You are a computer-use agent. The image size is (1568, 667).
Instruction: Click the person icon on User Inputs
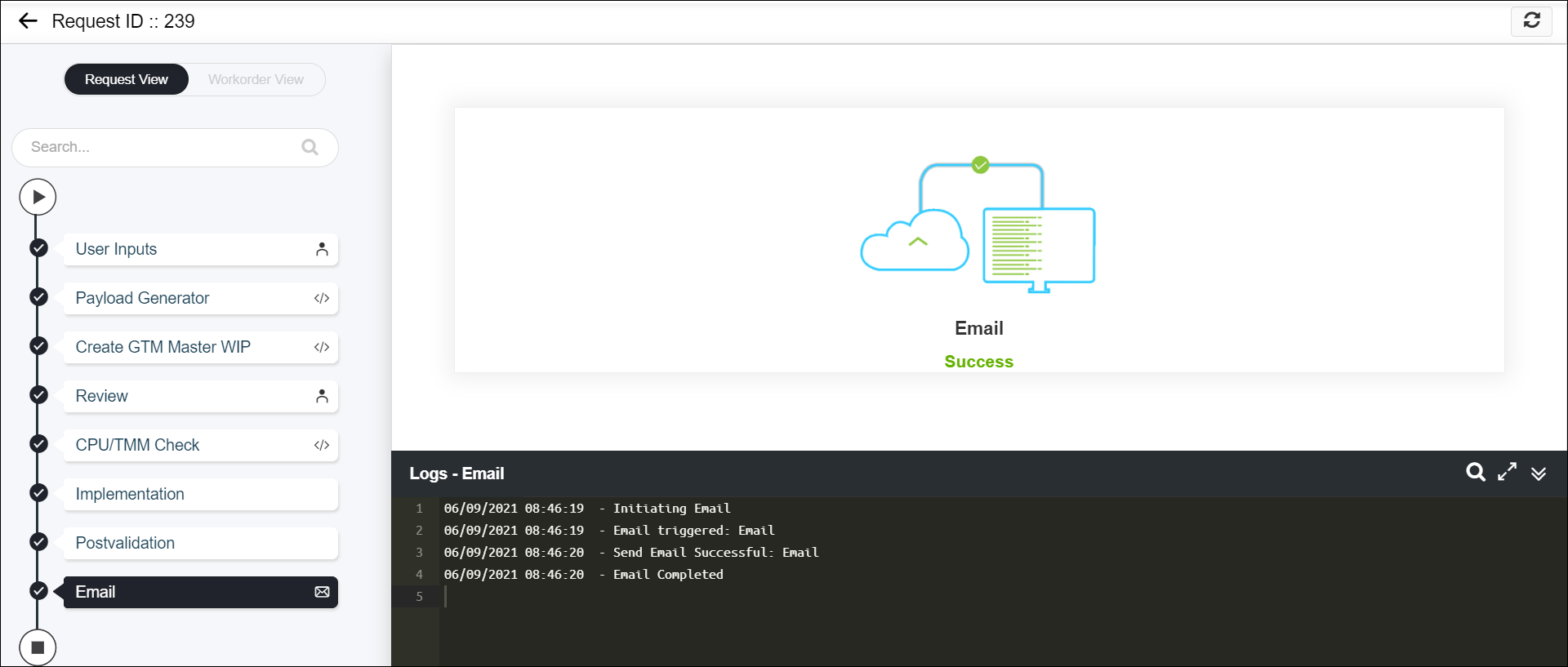point(322,249)
